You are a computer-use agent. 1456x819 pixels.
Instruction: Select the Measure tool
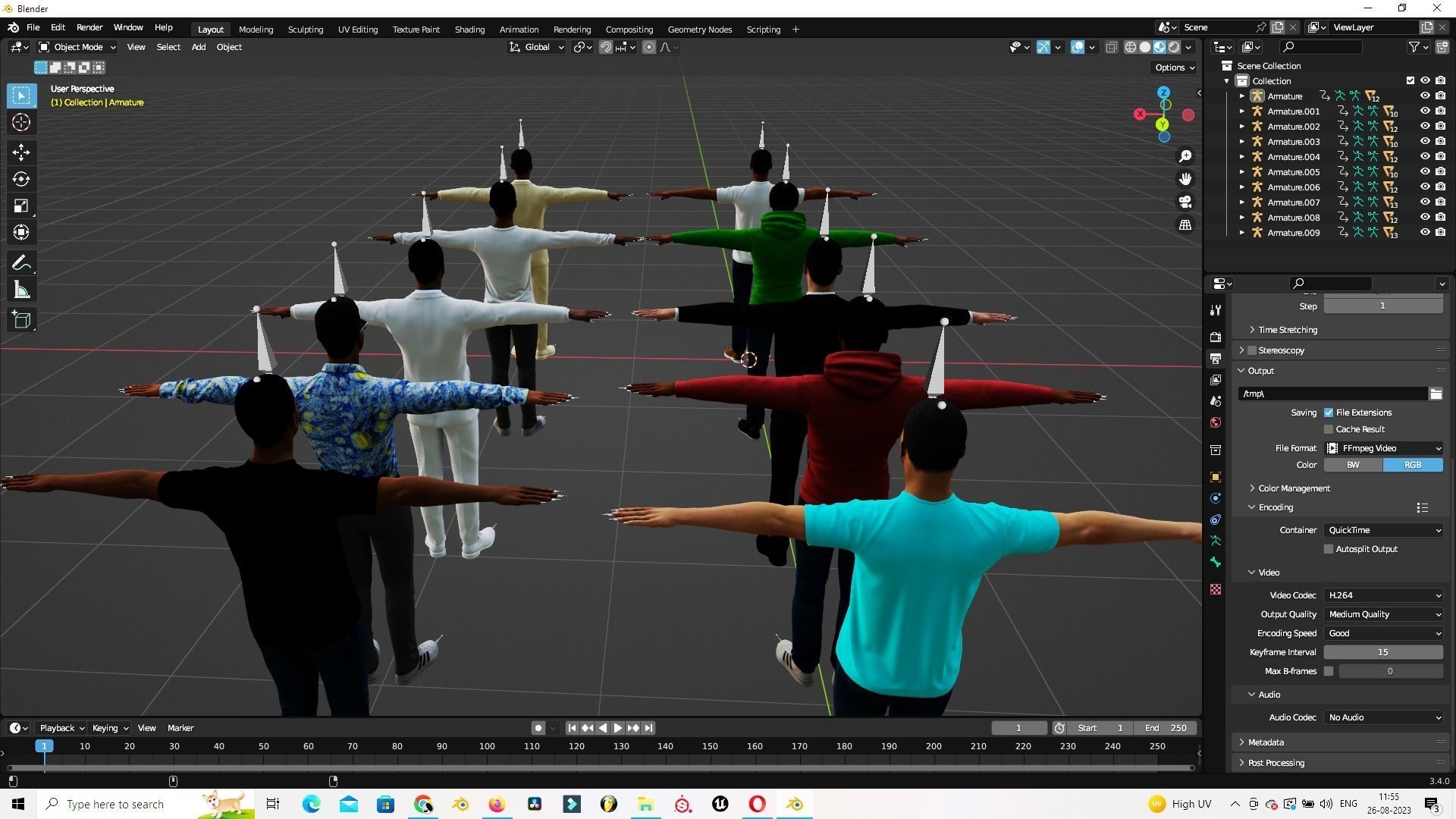(x=21, y=290)
